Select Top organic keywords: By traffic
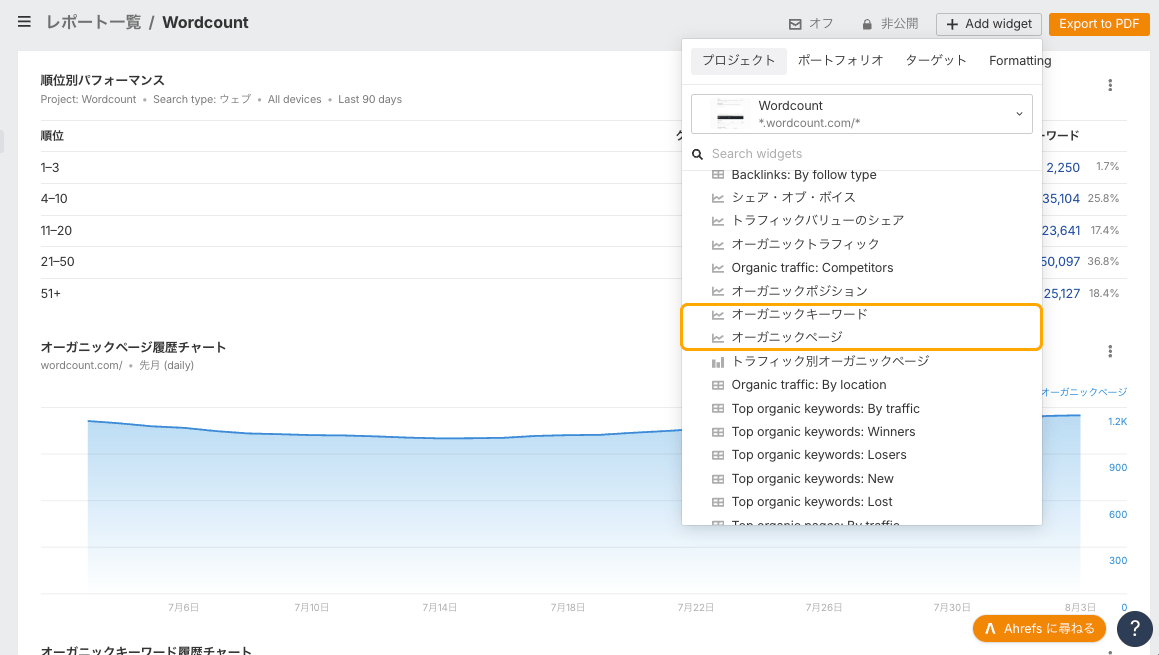1159x655 pixels. pyautogui.click(x=825, y=409)
